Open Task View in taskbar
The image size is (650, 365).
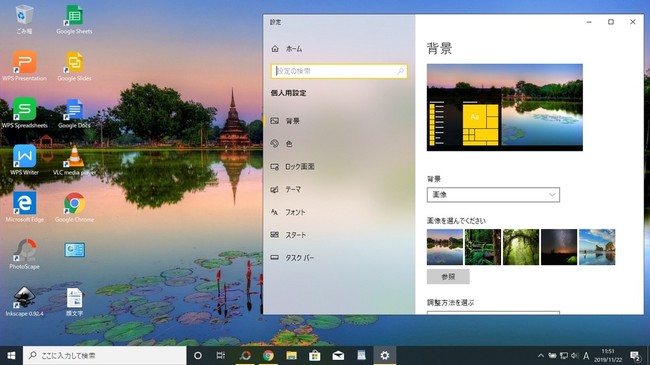pyautogui.click(x=221, y=355)
